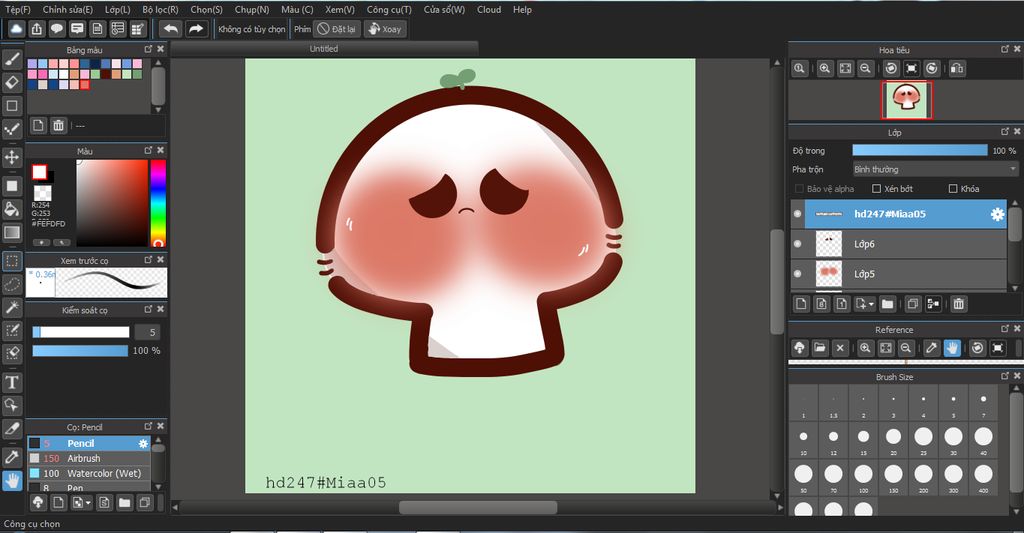Select the Eraser tool in left toolbar

[12, 82]
